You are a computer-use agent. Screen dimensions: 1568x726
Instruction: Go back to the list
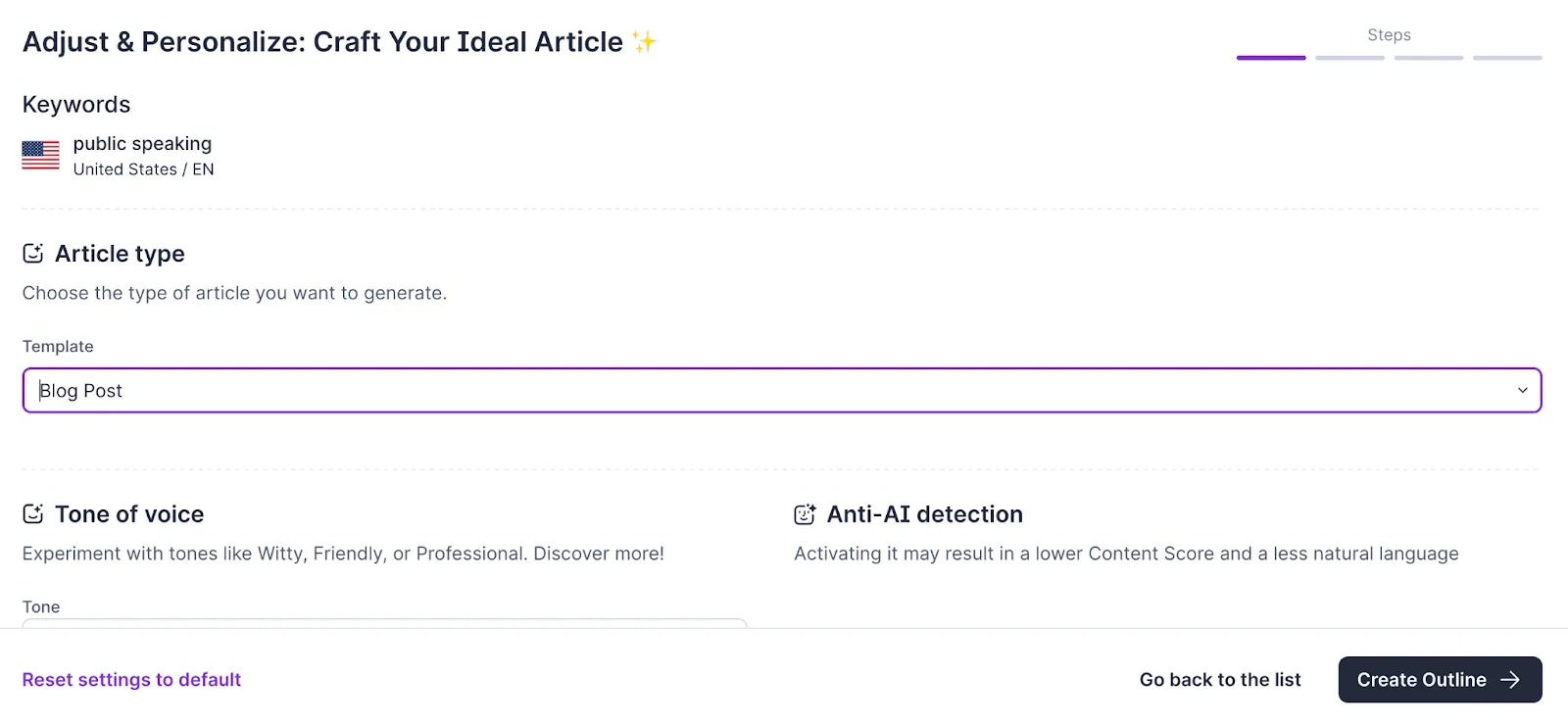click(1220, 680)
